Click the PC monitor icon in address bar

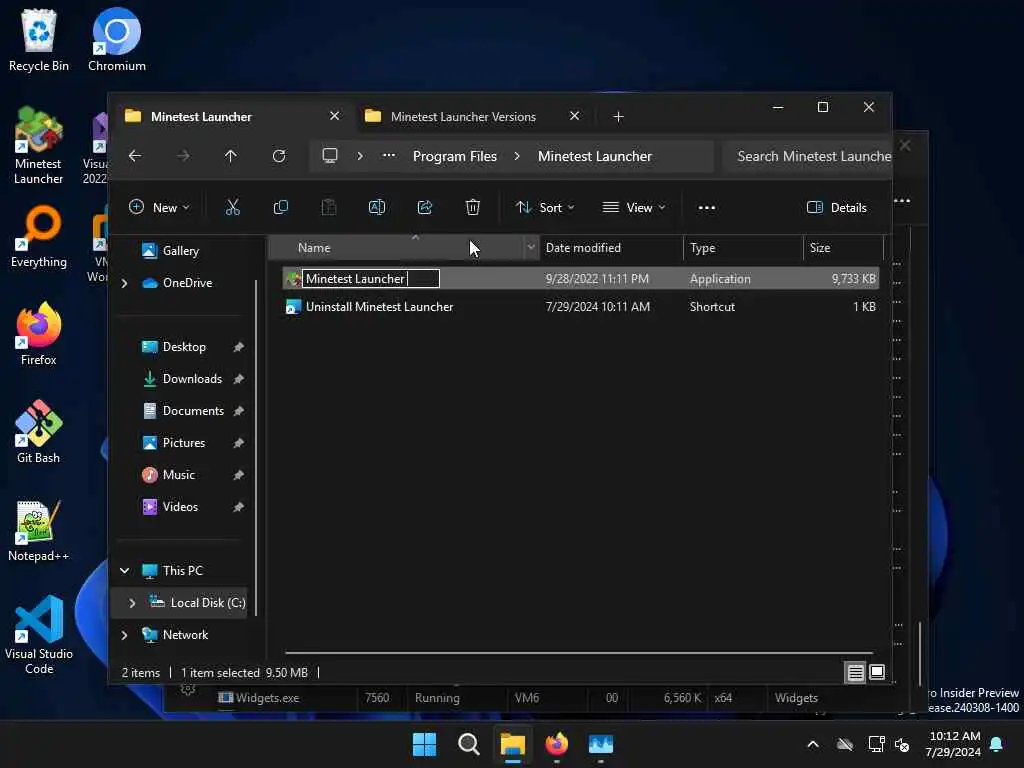coord(330,156)
